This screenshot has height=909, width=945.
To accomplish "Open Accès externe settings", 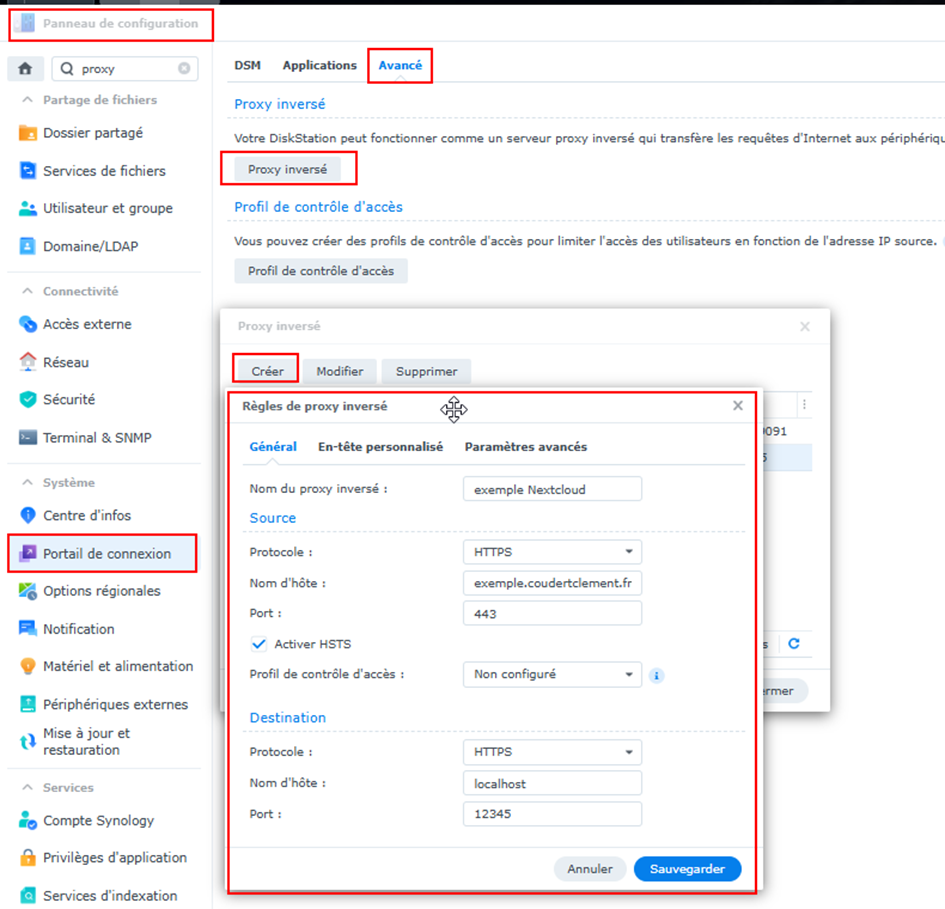I will click(x=87, y=324).
